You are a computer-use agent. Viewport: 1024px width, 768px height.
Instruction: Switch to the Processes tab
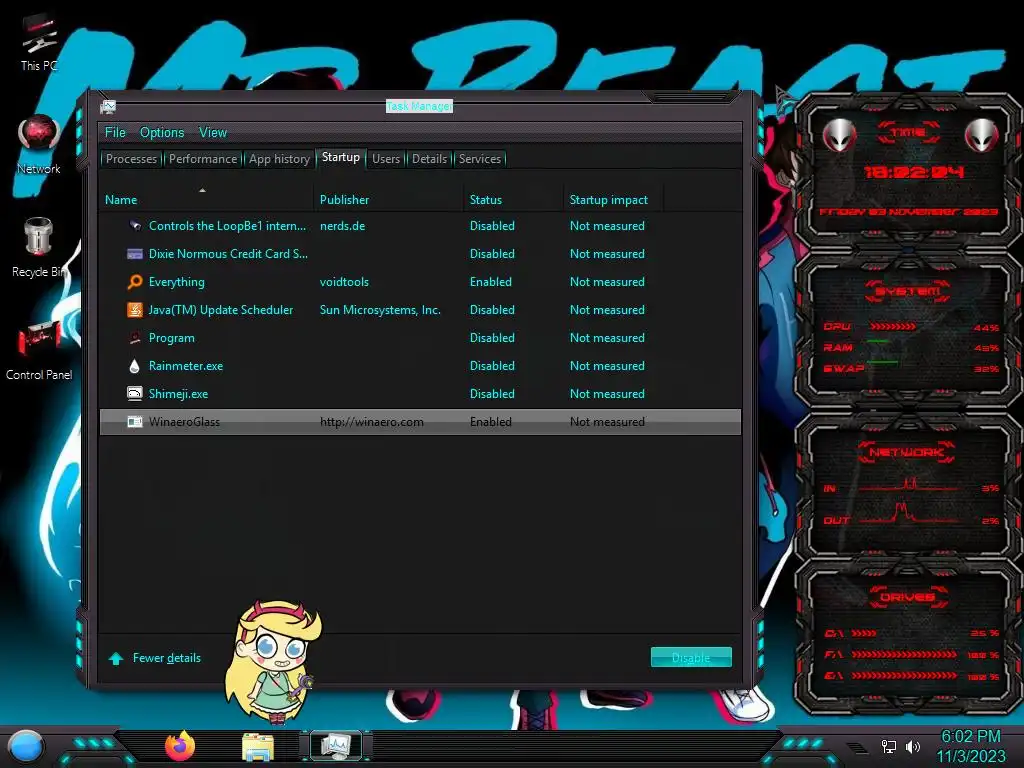[131, 159]
